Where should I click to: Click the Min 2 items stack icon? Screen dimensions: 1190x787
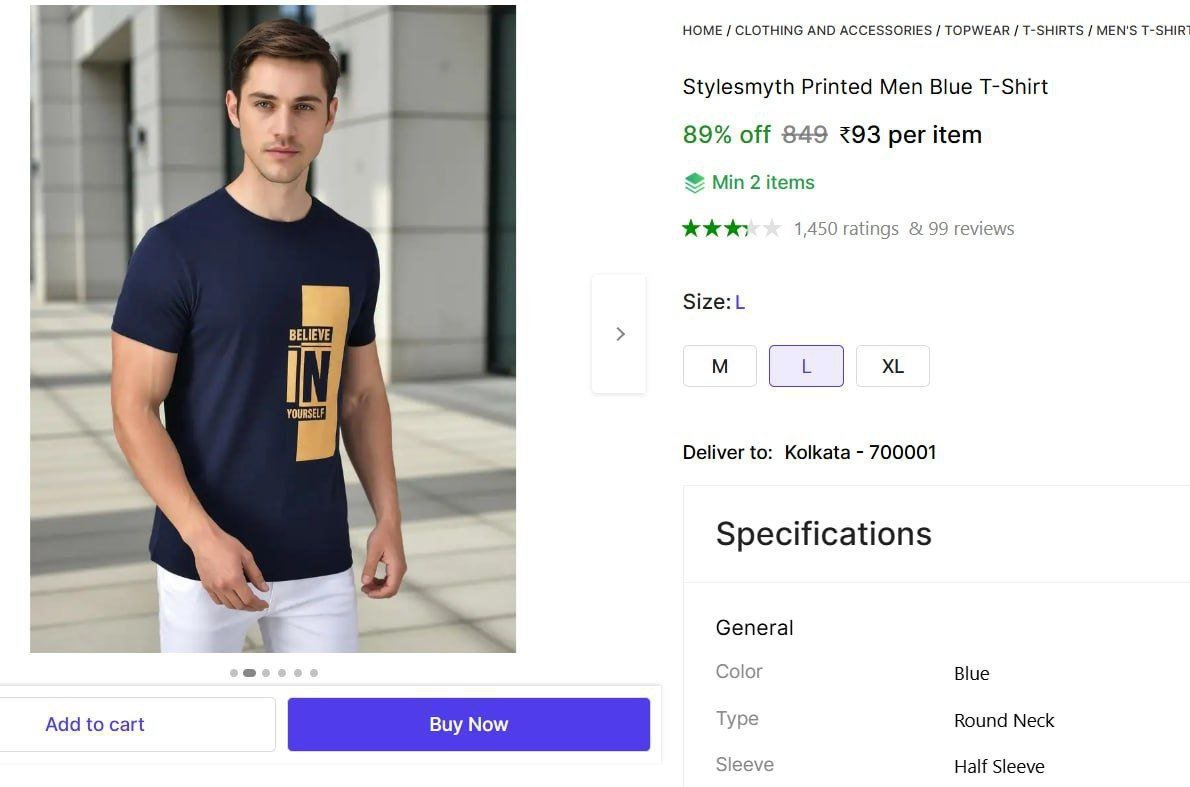point(694,183)
